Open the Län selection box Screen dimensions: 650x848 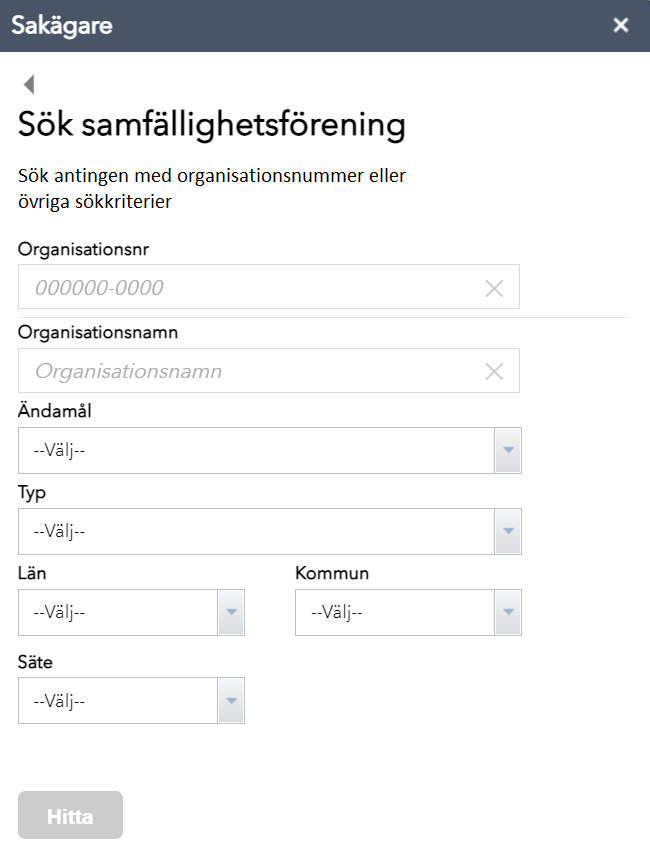(x=118, y=612)
